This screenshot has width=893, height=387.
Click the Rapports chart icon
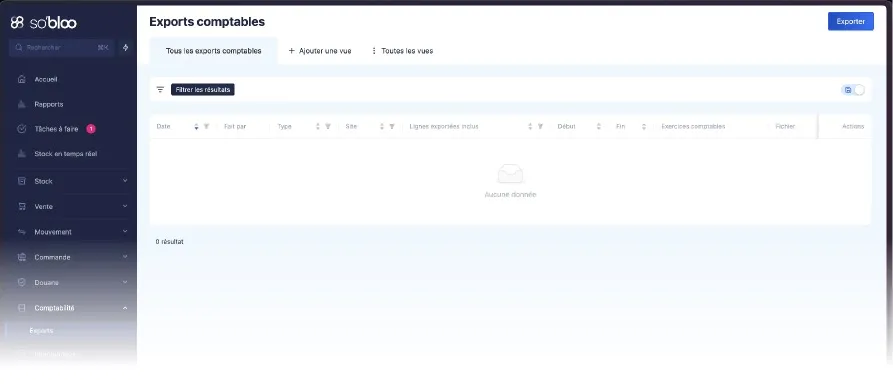pos(22,104)
